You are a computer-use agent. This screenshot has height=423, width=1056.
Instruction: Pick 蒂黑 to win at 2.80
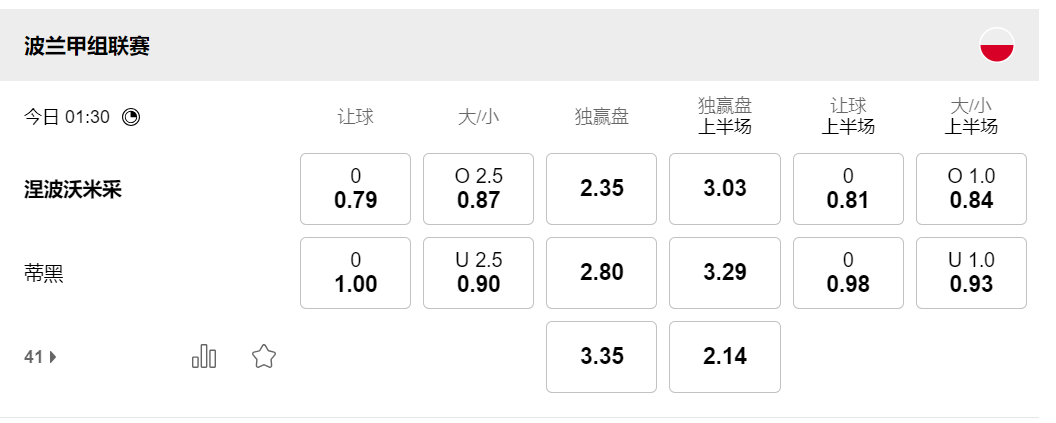[x=602, y=273]
